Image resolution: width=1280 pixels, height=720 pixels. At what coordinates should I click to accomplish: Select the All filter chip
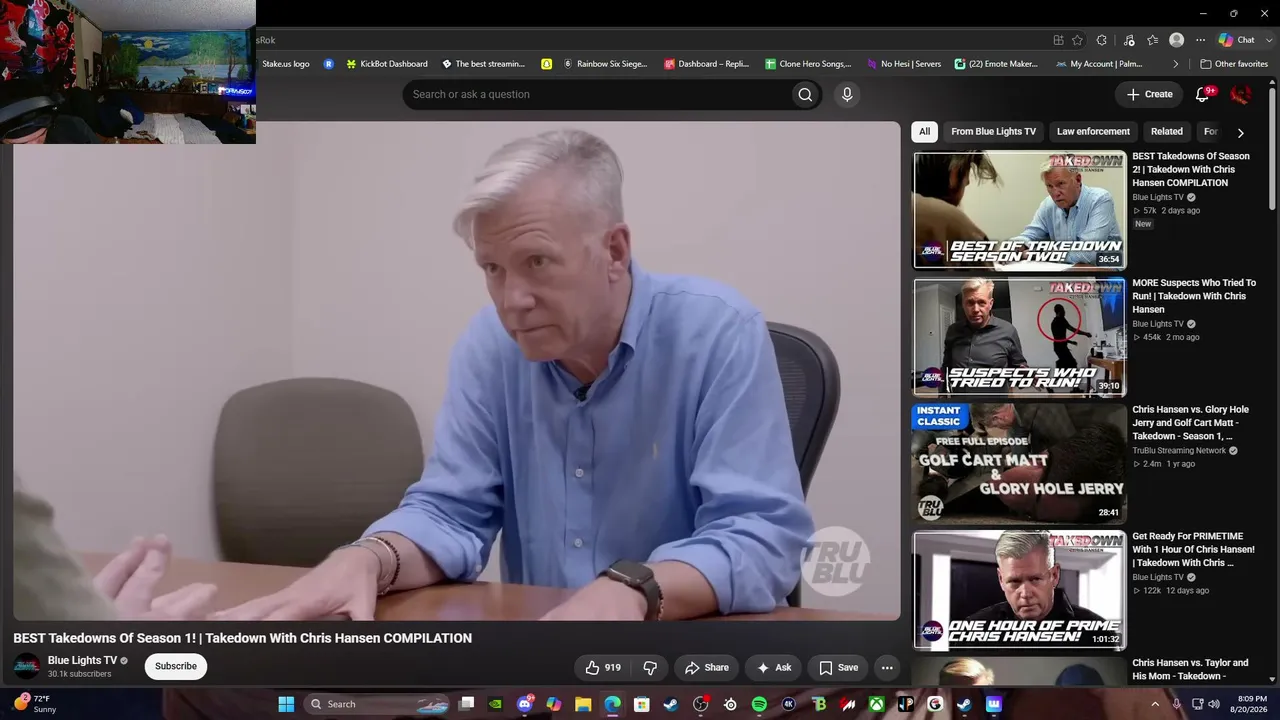924,131
